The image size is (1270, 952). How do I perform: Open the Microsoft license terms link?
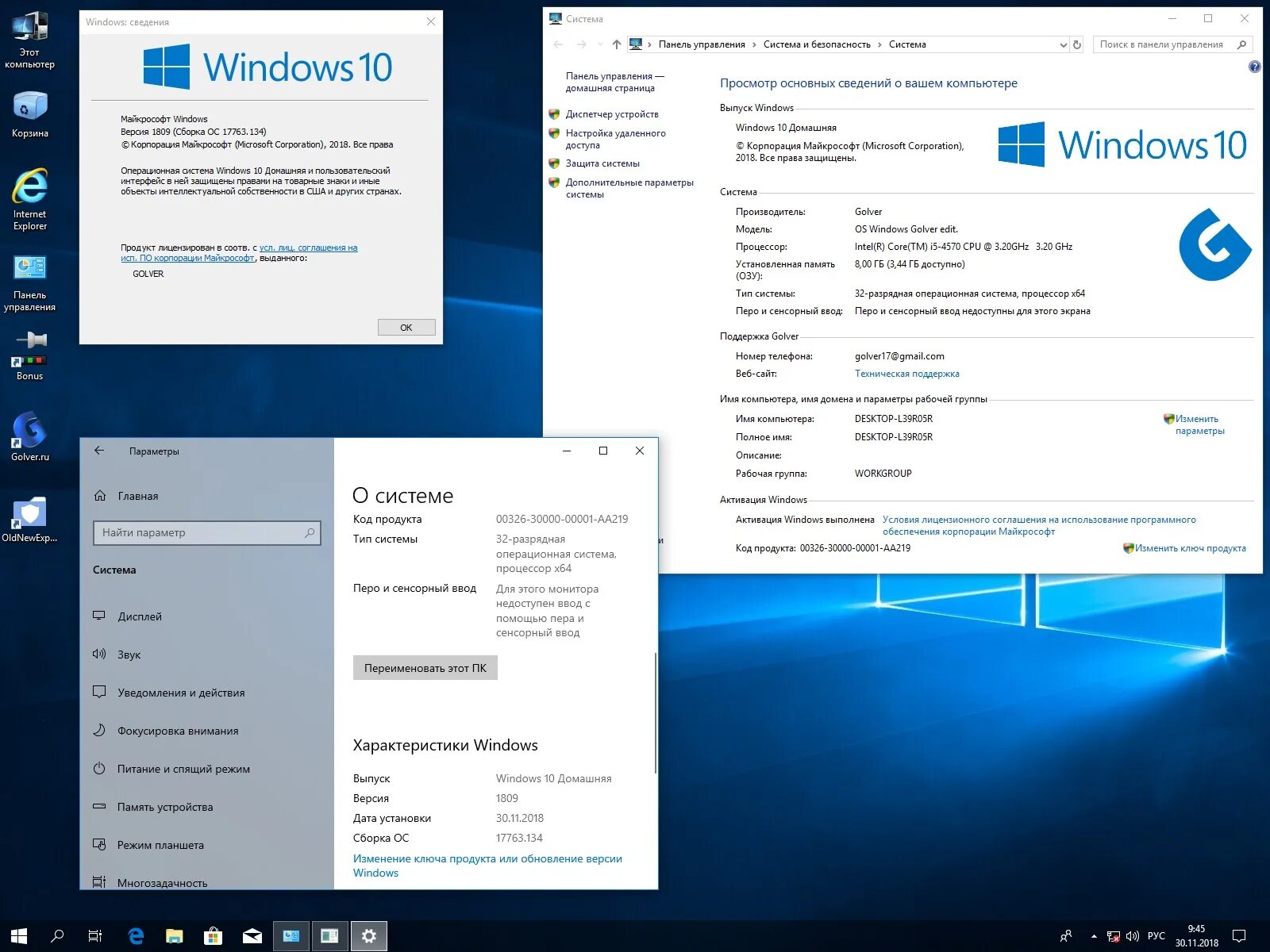point(1039,525)
